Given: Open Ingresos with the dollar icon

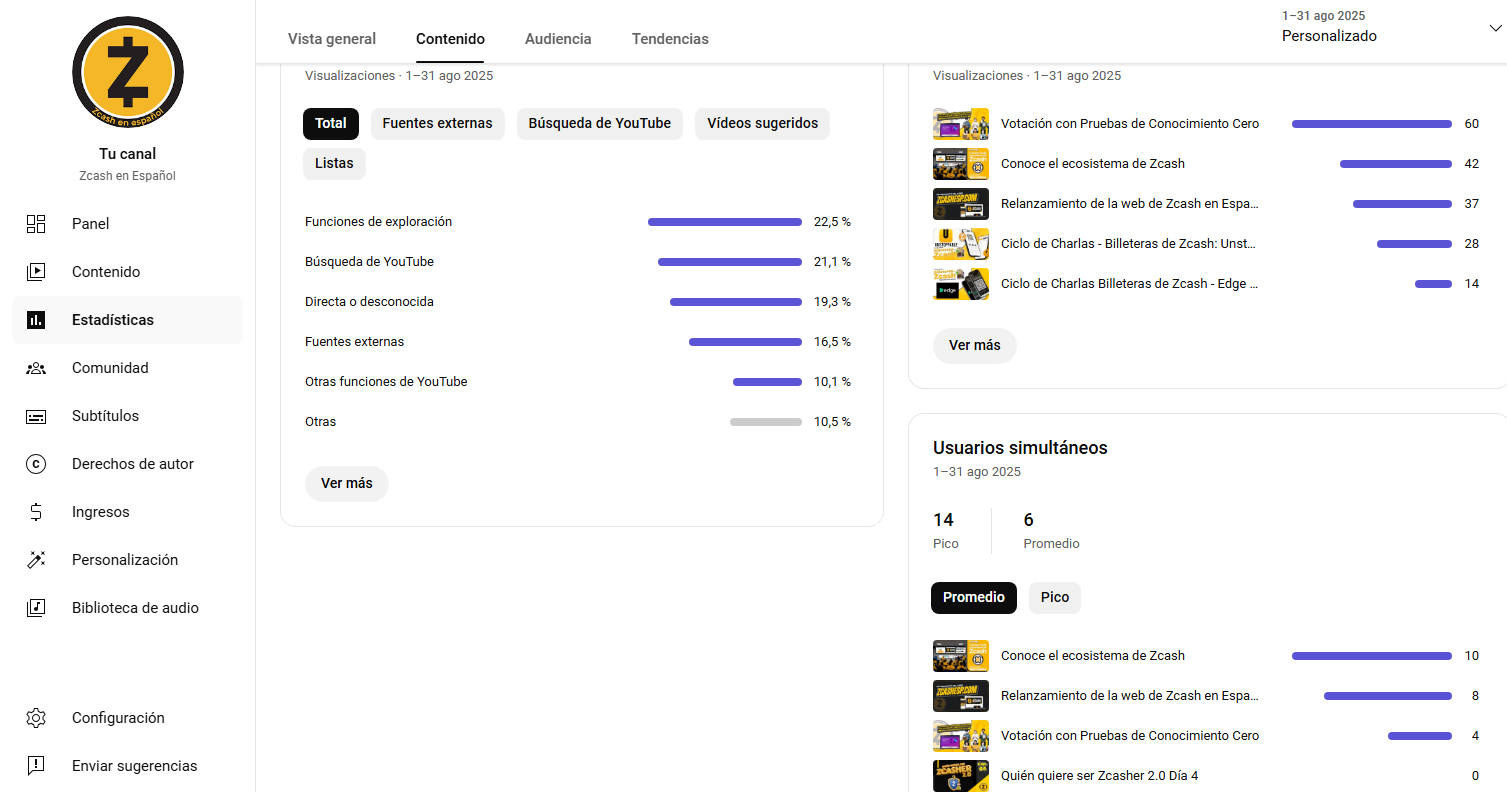Looking at the screenshot, I should [36, 512].
